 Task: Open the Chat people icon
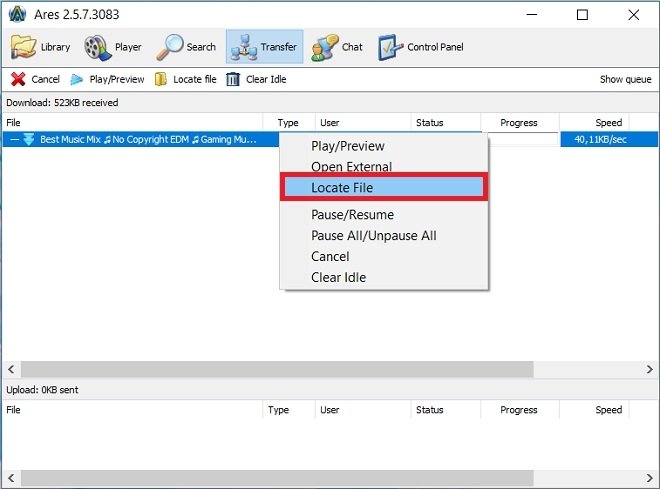click(325, 47)
